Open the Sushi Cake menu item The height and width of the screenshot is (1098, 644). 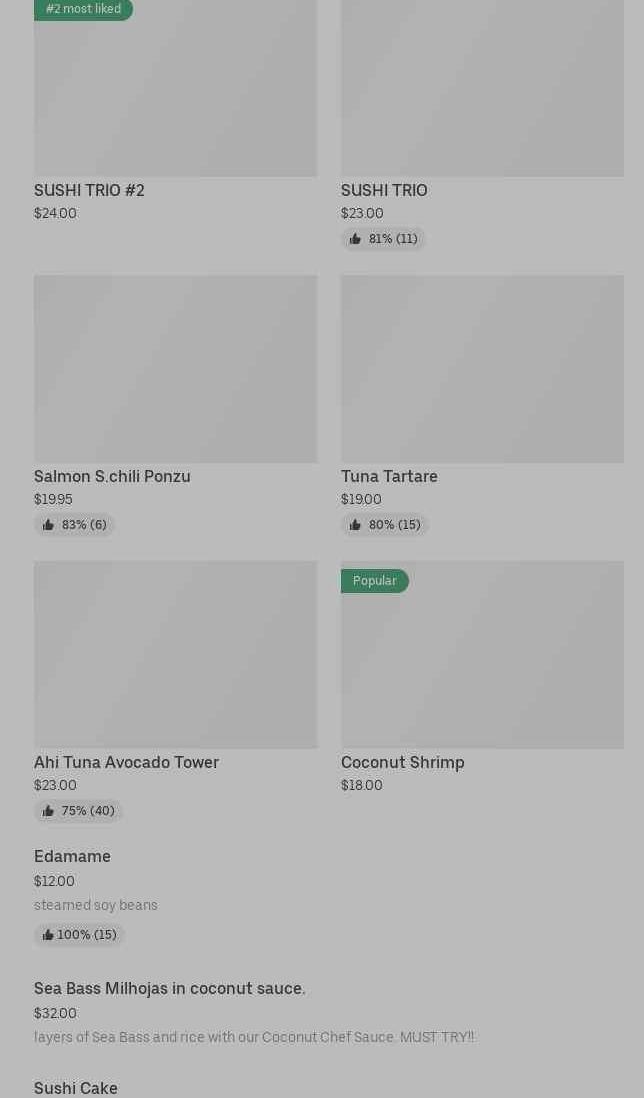[76, 1088]
